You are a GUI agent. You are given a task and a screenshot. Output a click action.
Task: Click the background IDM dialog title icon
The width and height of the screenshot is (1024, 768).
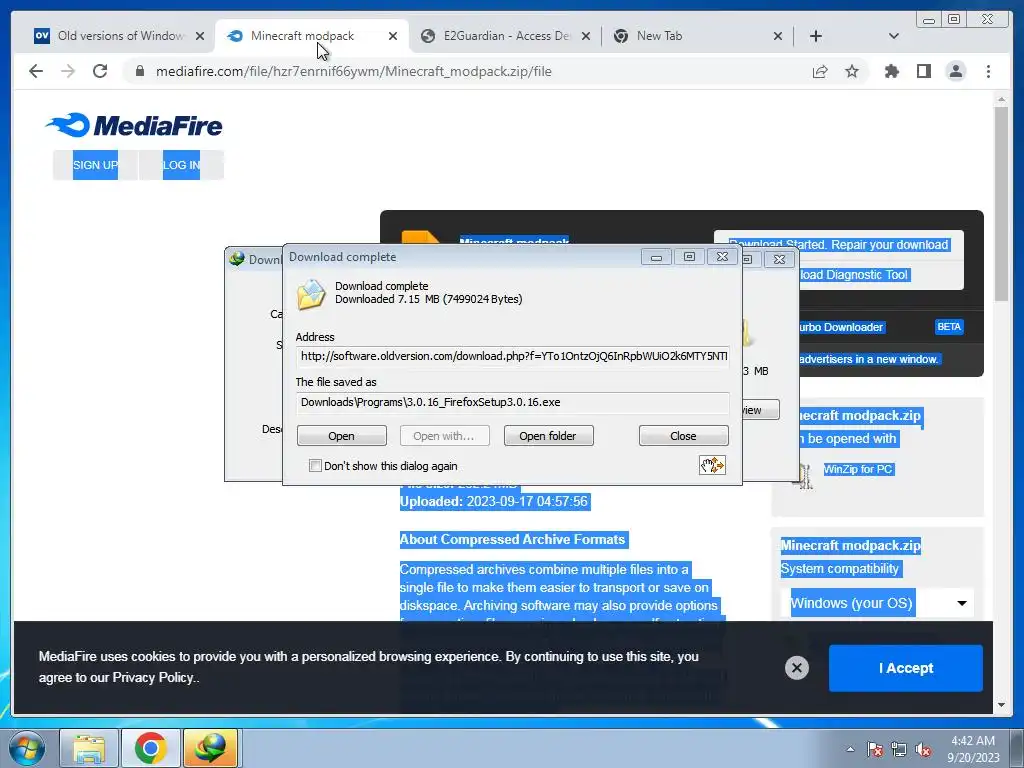coord(237,259)
